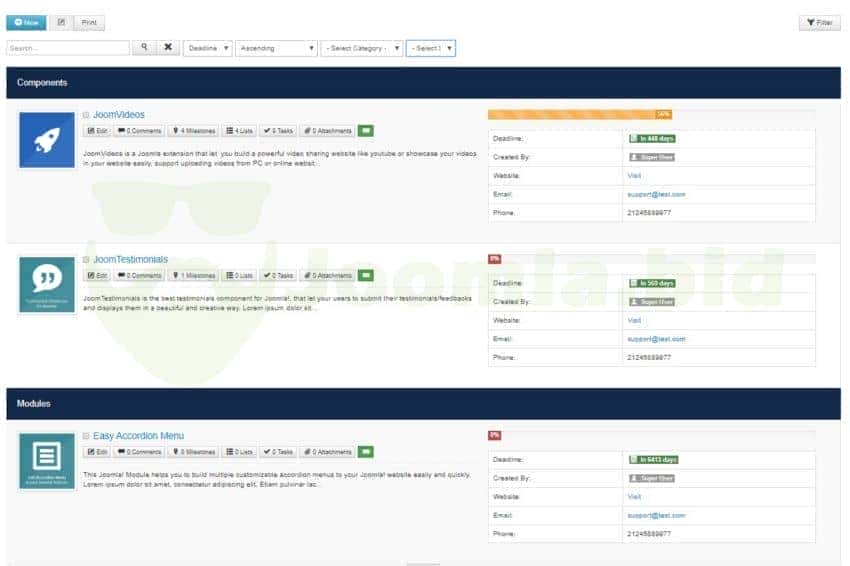Viewport: 850px width, 566px height.
Task: Open JoomVideos Comments
Action: (x=139, y=131)
